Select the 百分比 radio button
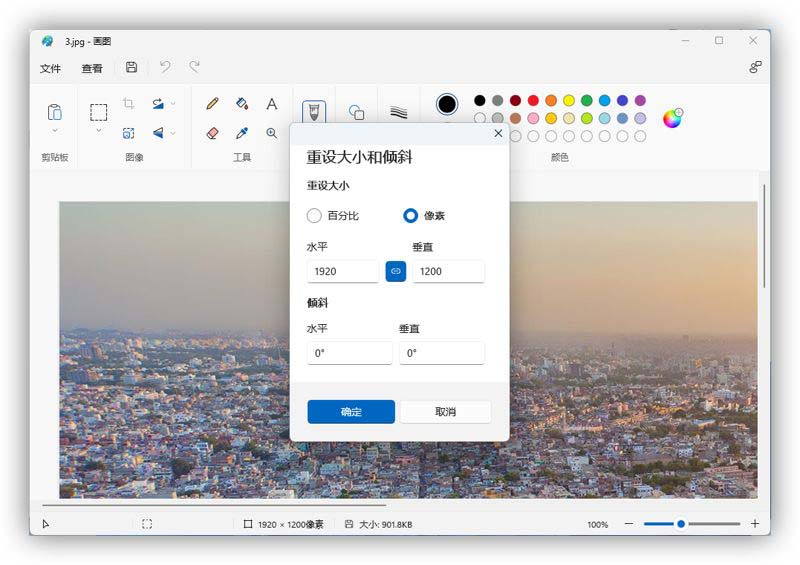 314,215
